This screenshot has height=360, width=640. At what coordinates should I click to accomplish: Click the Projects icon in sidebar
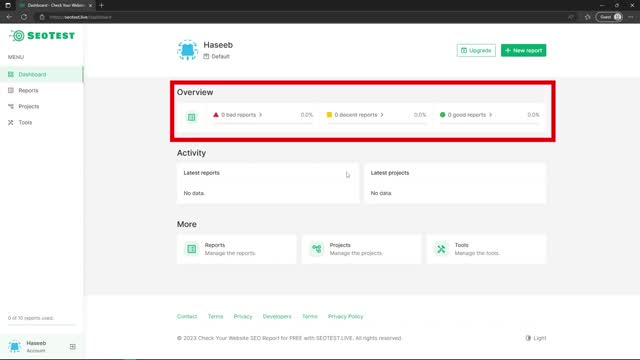pos(11,106)
